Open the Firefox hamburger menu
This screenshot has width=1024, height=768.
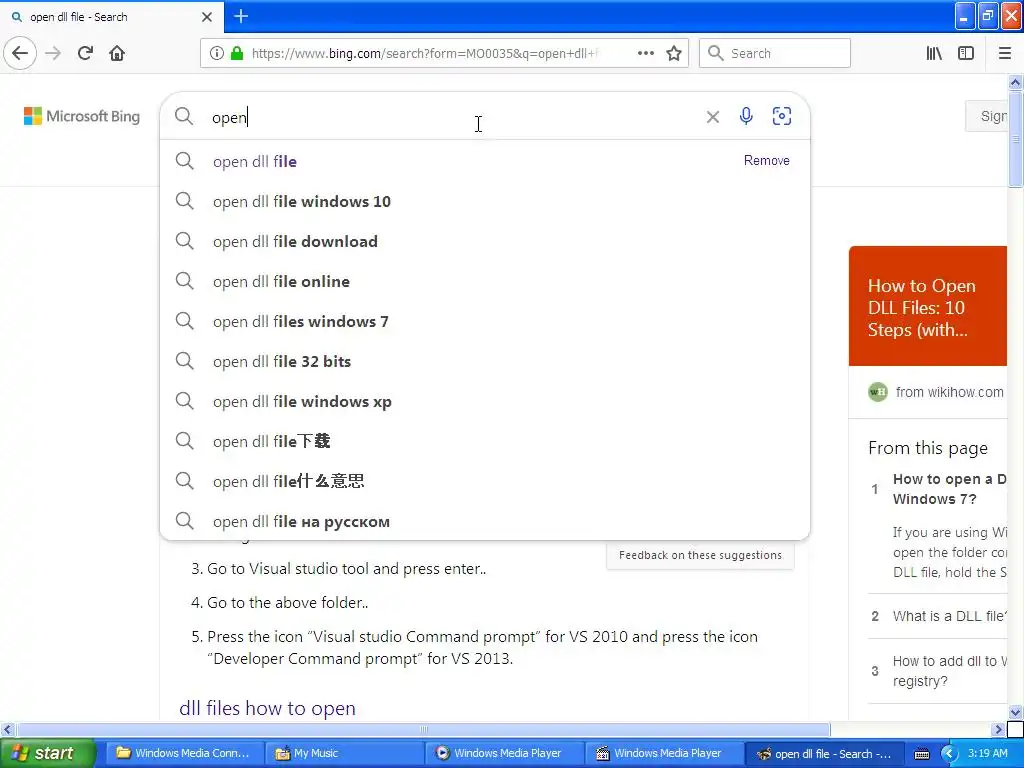tap(1004, 53)
